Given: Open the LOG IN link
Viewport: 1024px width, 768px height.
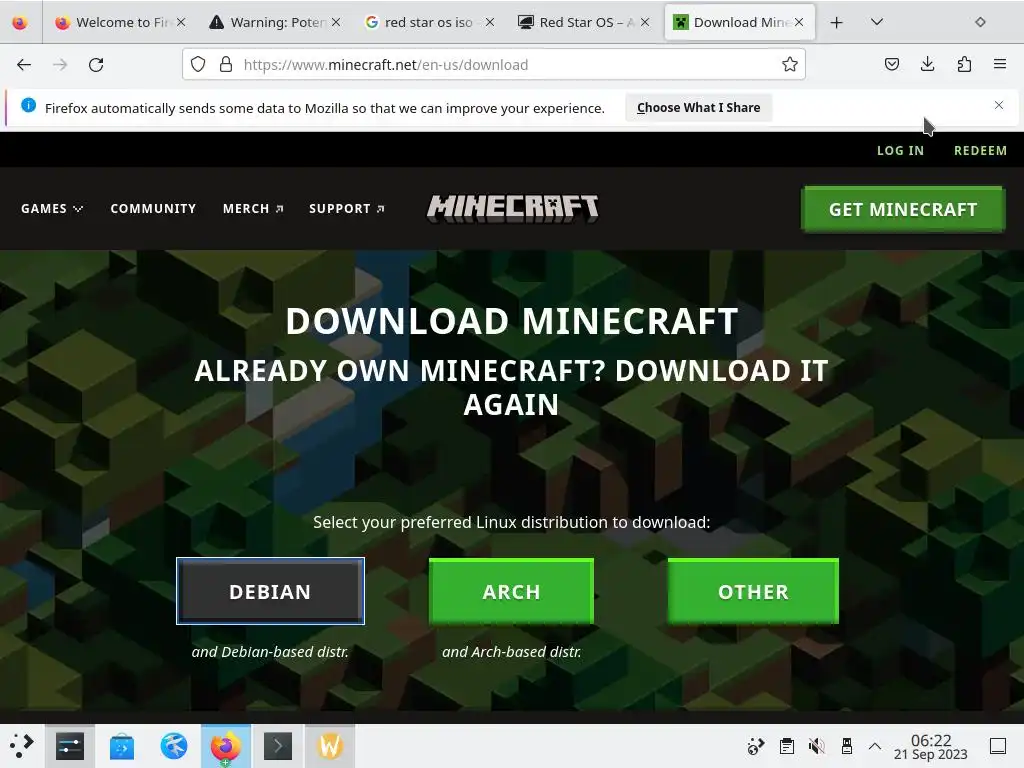Looking at the screenshot, I should [x=900, y=151].
